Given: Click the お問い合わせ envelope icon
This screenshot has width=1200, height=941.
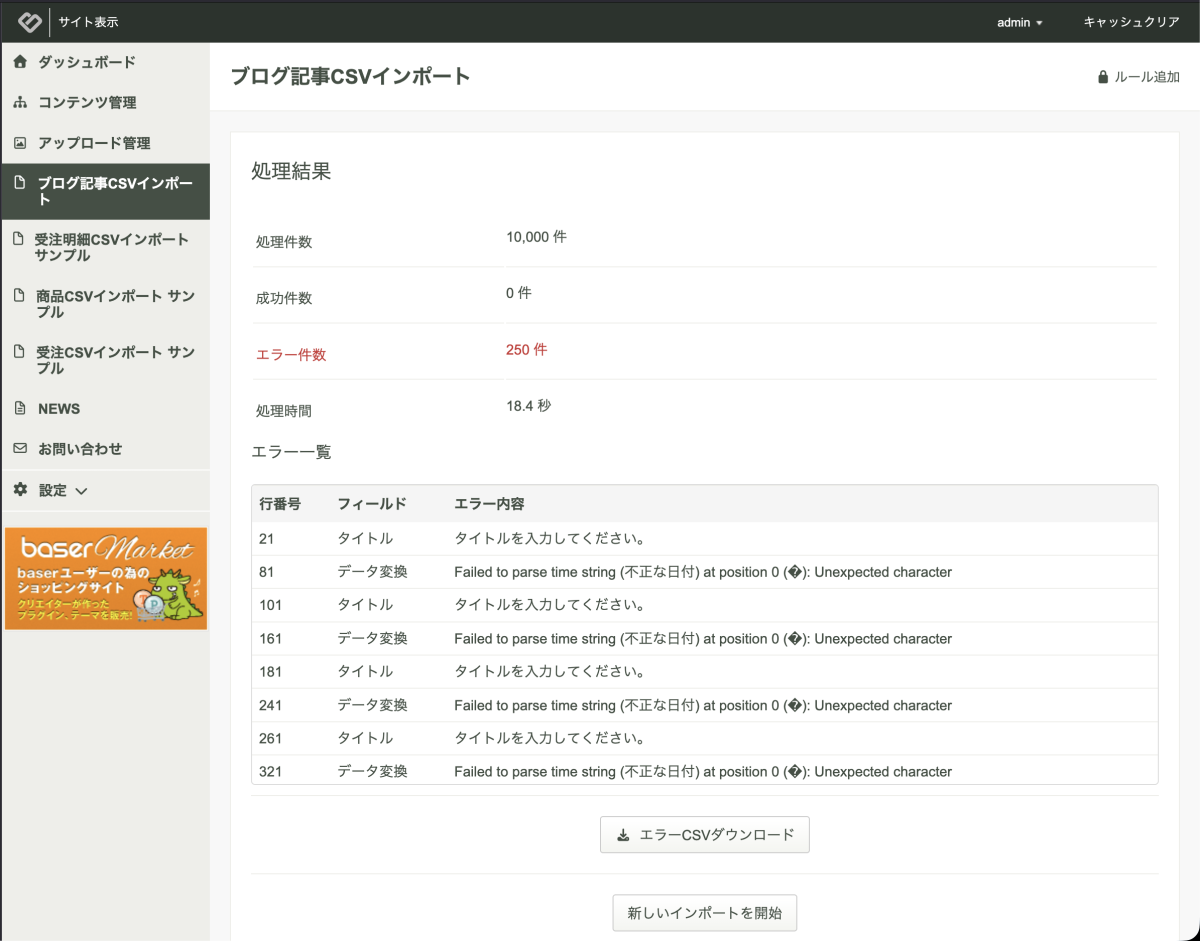Looking at the screenshot, I should point(20,449).
